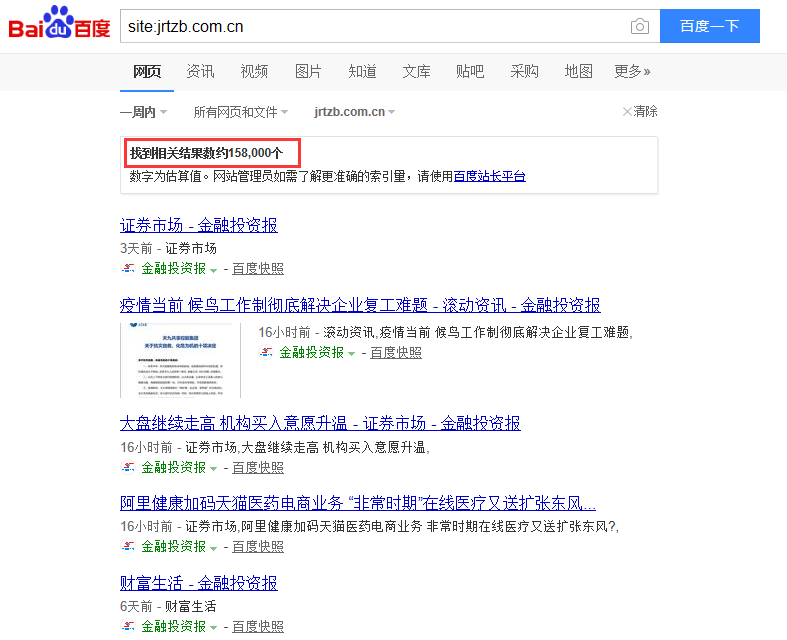Expand 金融投资报 arrow under 大盘继续走高 result

(213, 469)
